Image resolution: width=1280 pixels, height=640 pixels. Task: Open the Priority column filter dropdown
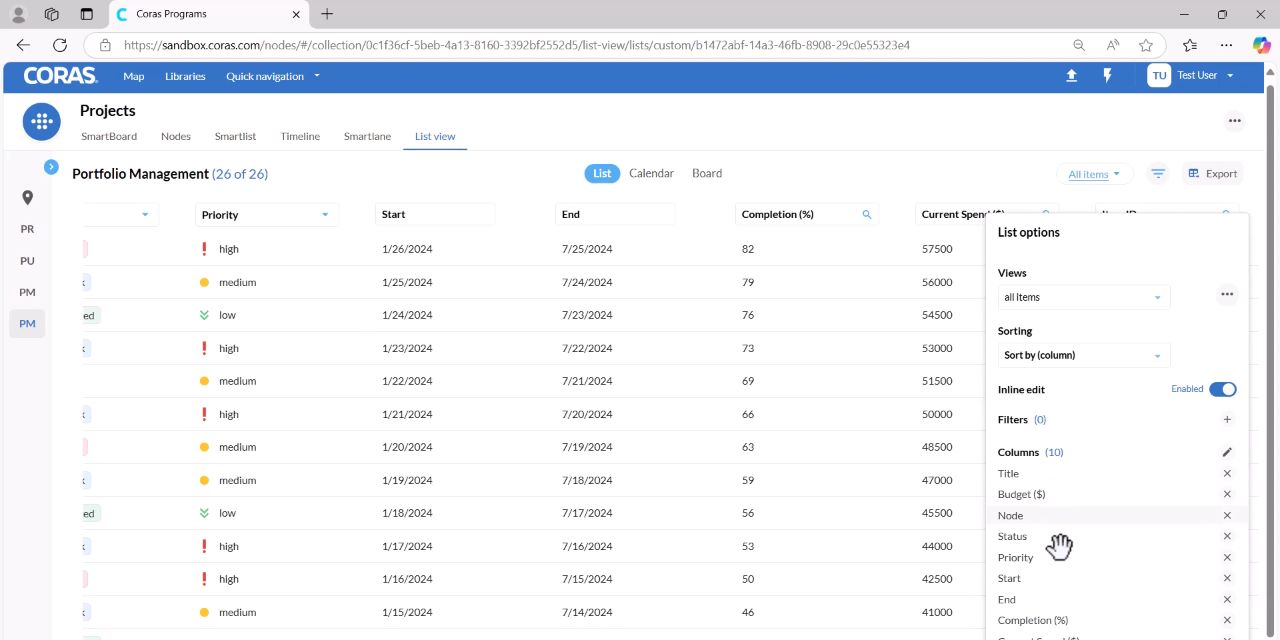click(325, 215)
